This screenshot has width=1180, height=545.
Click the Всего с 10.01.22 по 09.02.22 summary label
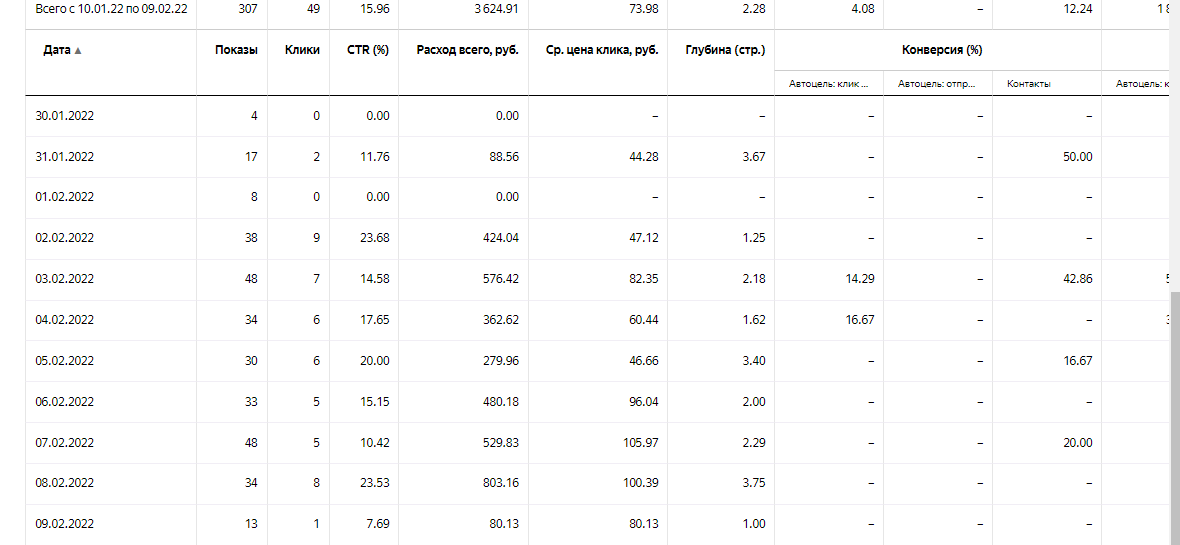[109, 9]
